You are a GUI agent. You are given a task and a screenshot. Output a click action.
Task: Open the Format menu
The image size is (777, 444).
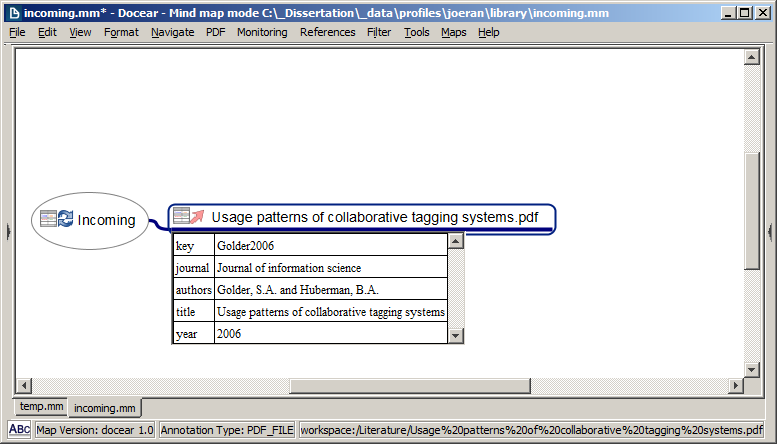click(x=121, y=32)
